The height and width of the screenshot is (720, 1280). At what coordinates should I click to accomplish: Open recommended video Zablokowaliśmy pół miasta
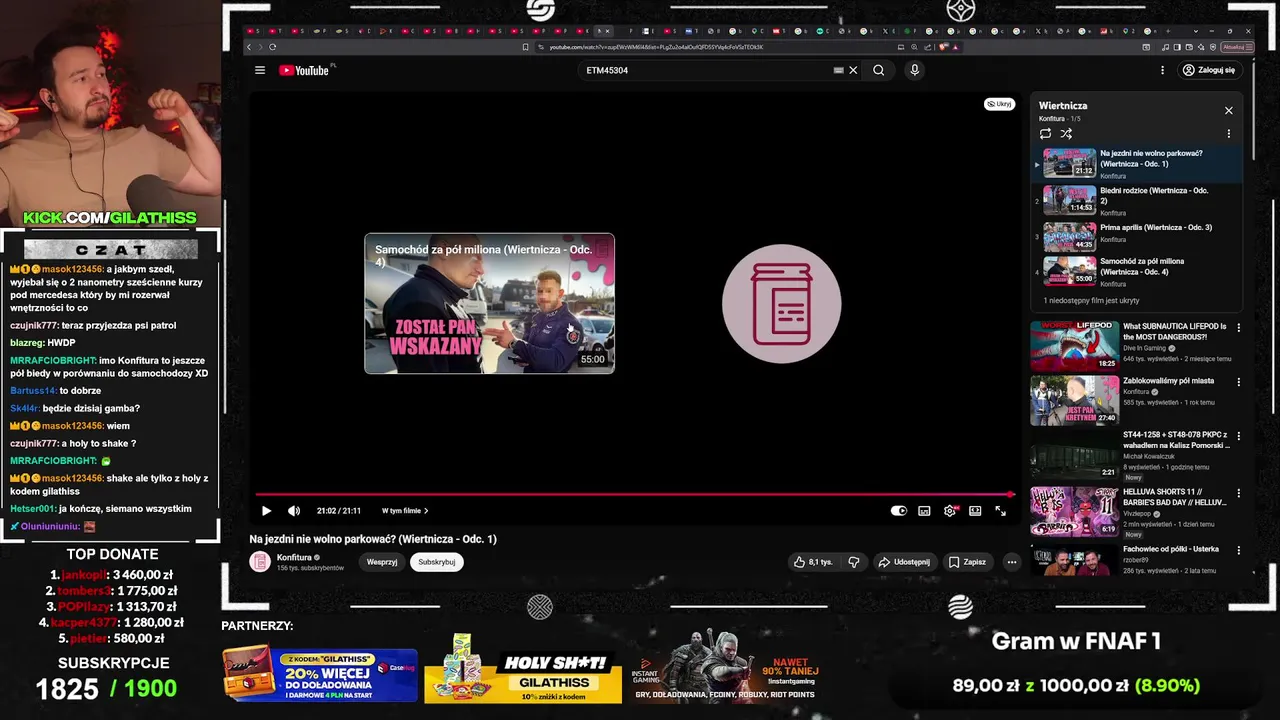click(1130, 400)
